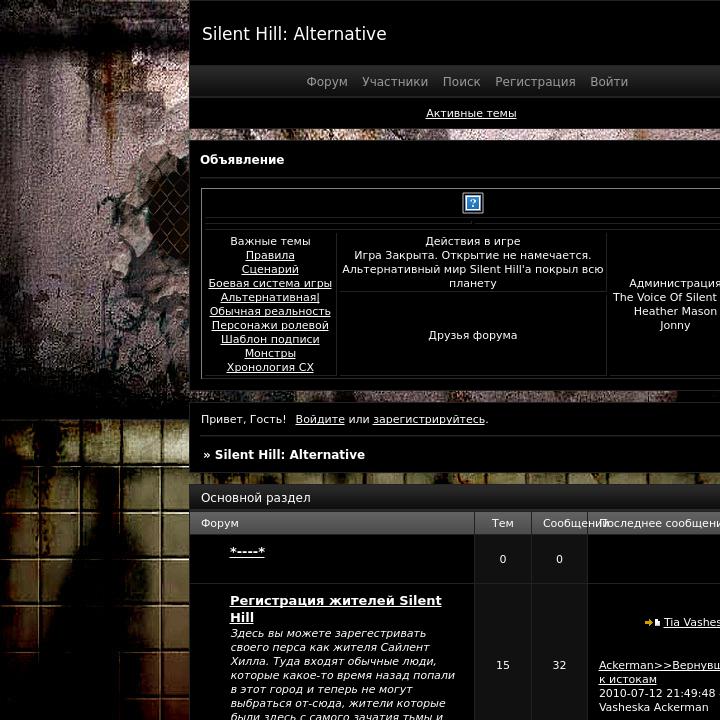Click the 2010-07-12 21:49:48 timestamp
Viewport: 720px width, 720px height.
click(657, 693)
